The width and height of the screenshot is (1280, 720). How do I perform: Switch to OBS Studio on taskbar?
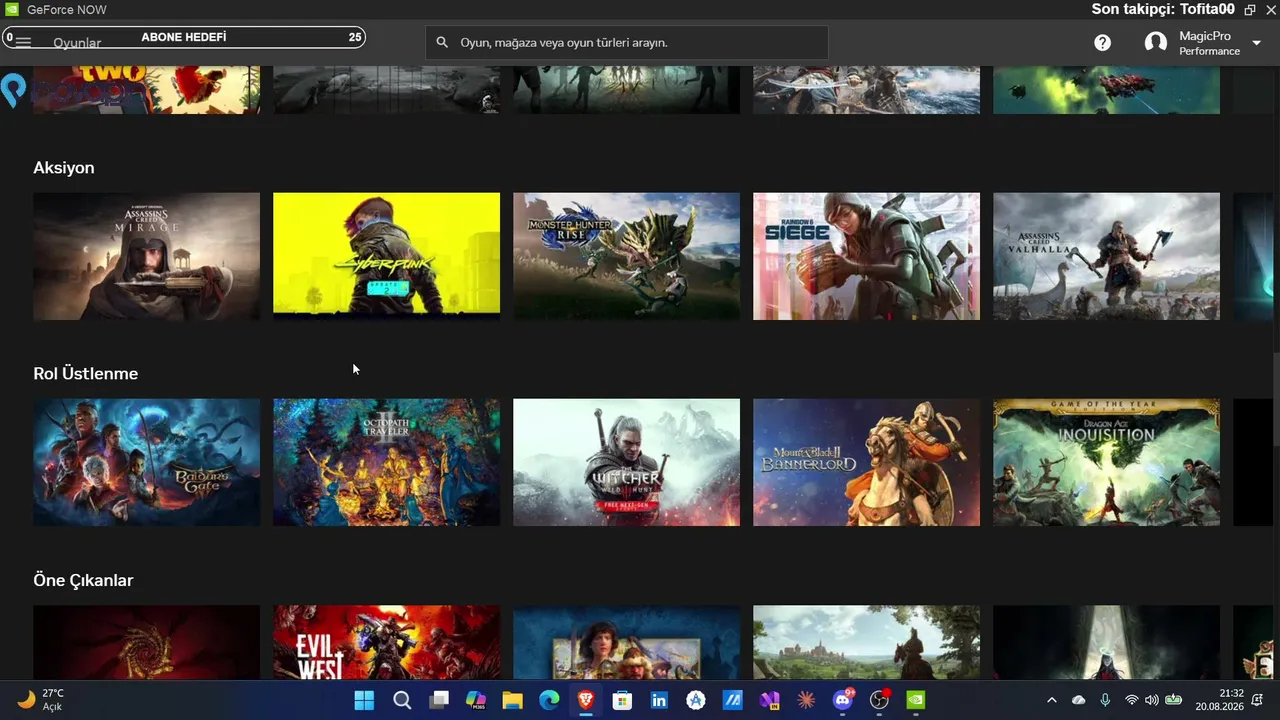880,700
